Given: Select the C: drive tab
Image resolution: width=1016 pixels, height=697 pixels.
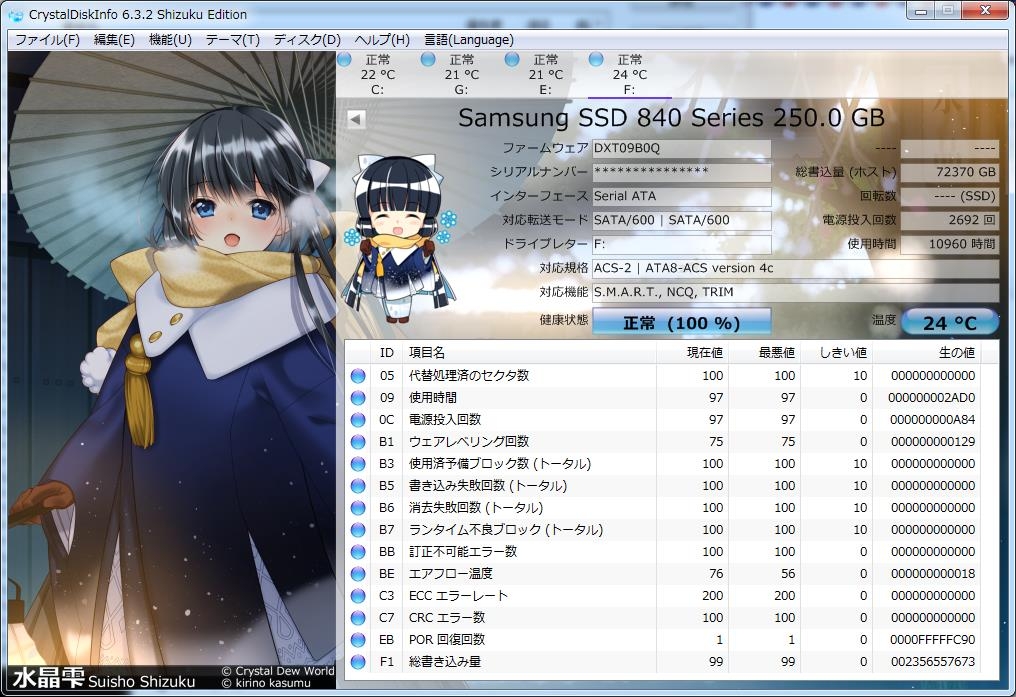Looking at the screenshot, I should click(378, 74).
